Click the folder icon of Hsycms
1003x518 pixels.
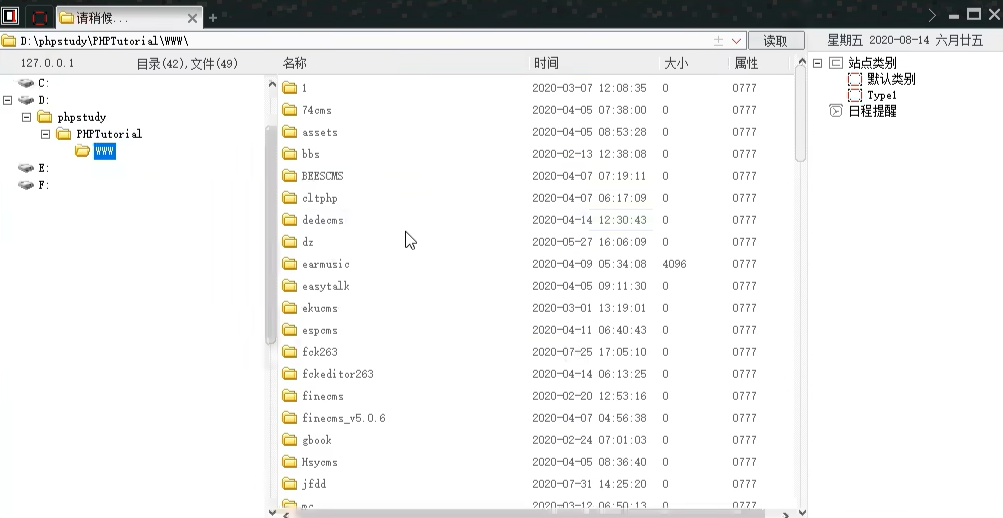pyautogui.click(x=290, y=462)
